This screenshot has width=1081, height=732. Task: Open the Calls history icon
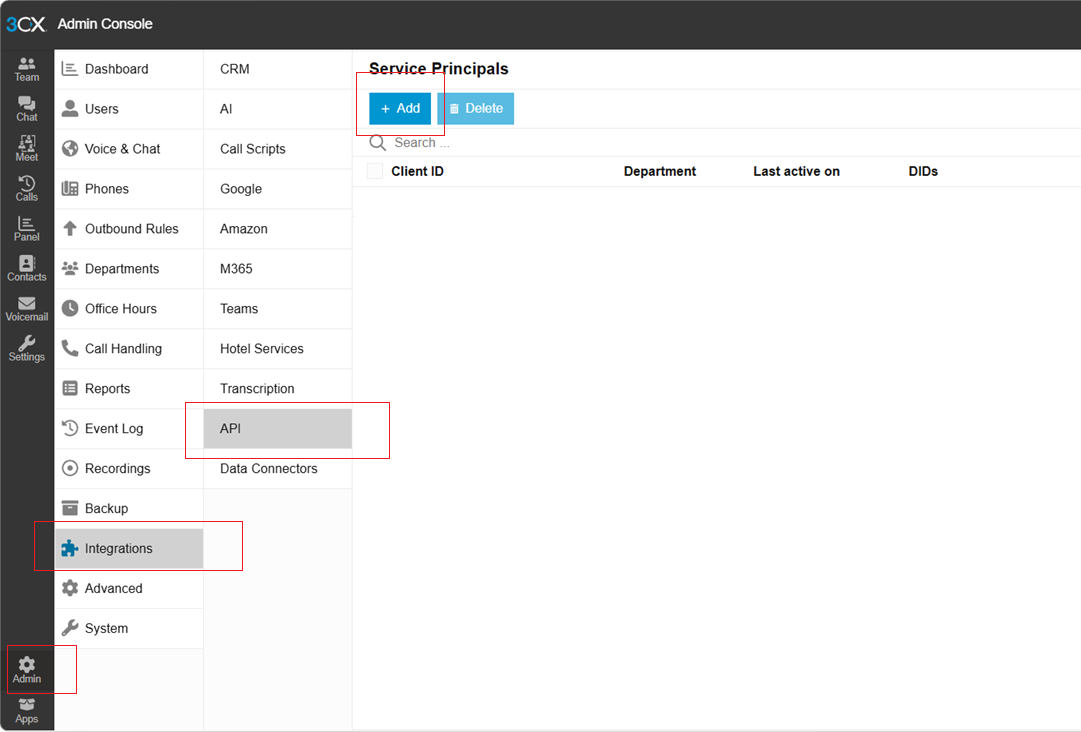click(27, 189)
